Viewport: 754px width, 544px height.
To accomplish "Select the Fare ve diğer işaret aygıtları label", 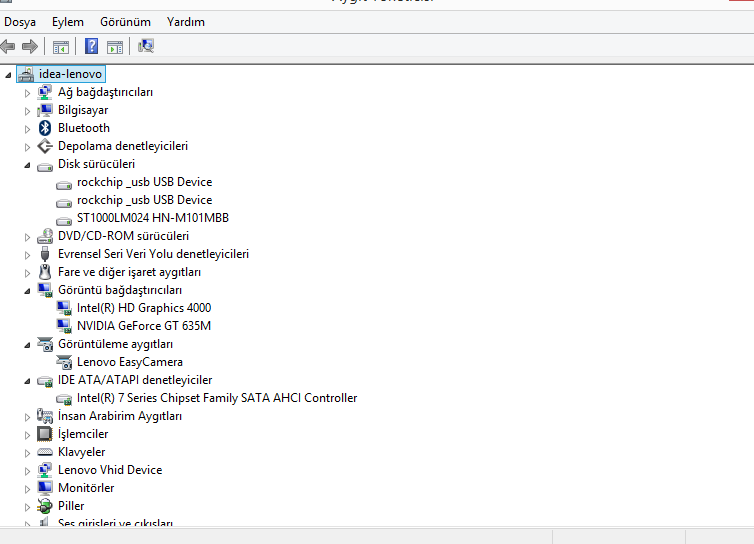I will pyautogui.click(x=129, y=272).
